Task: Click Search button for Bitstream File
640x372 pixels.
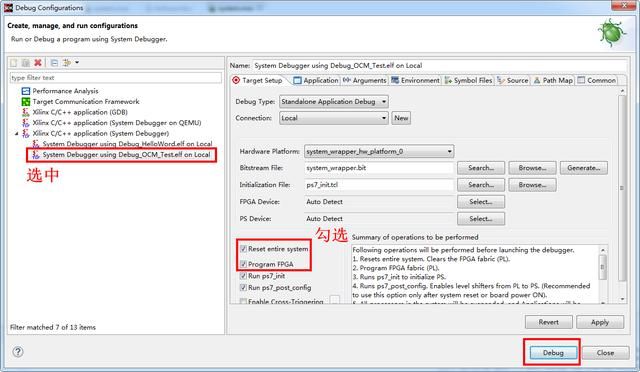Action: click(x=481, y=168)
